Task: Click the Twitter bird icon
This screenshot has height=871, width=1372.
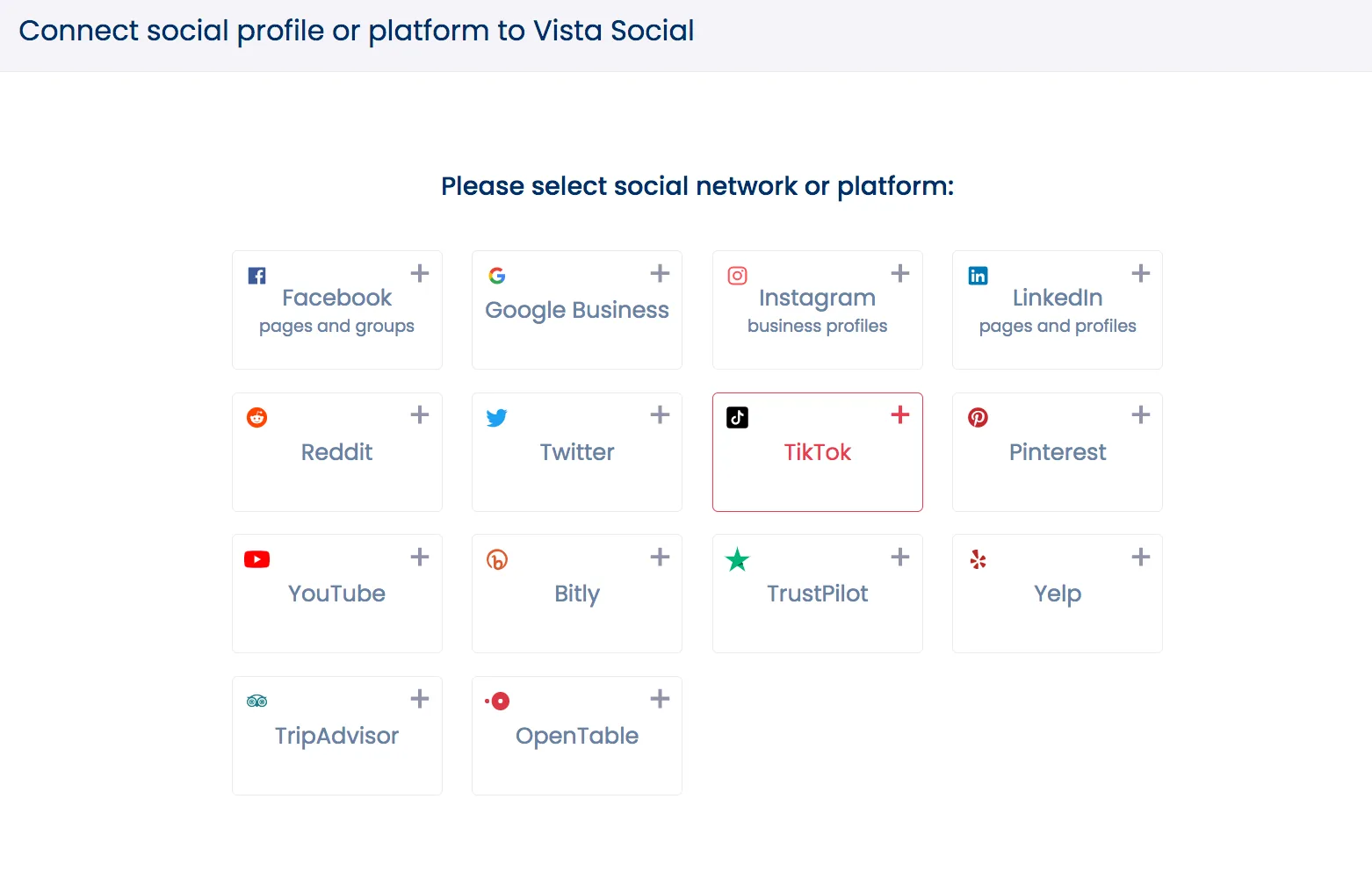Action: tap(496, 417)
